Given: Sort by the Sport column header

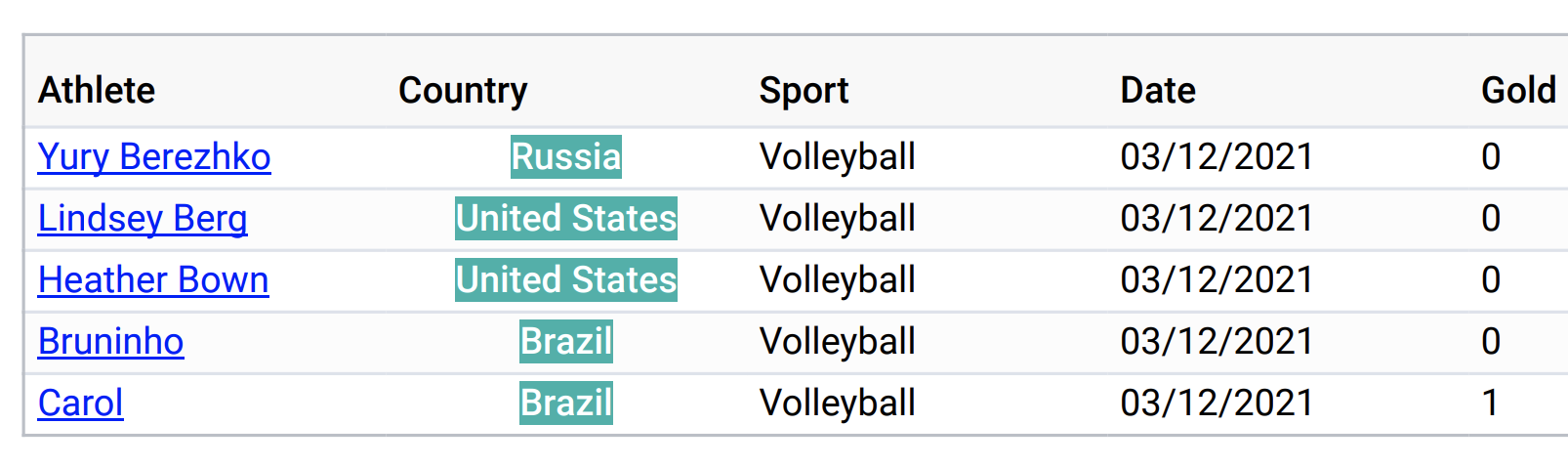Looking at the screenshot, I should pos(804,91).
